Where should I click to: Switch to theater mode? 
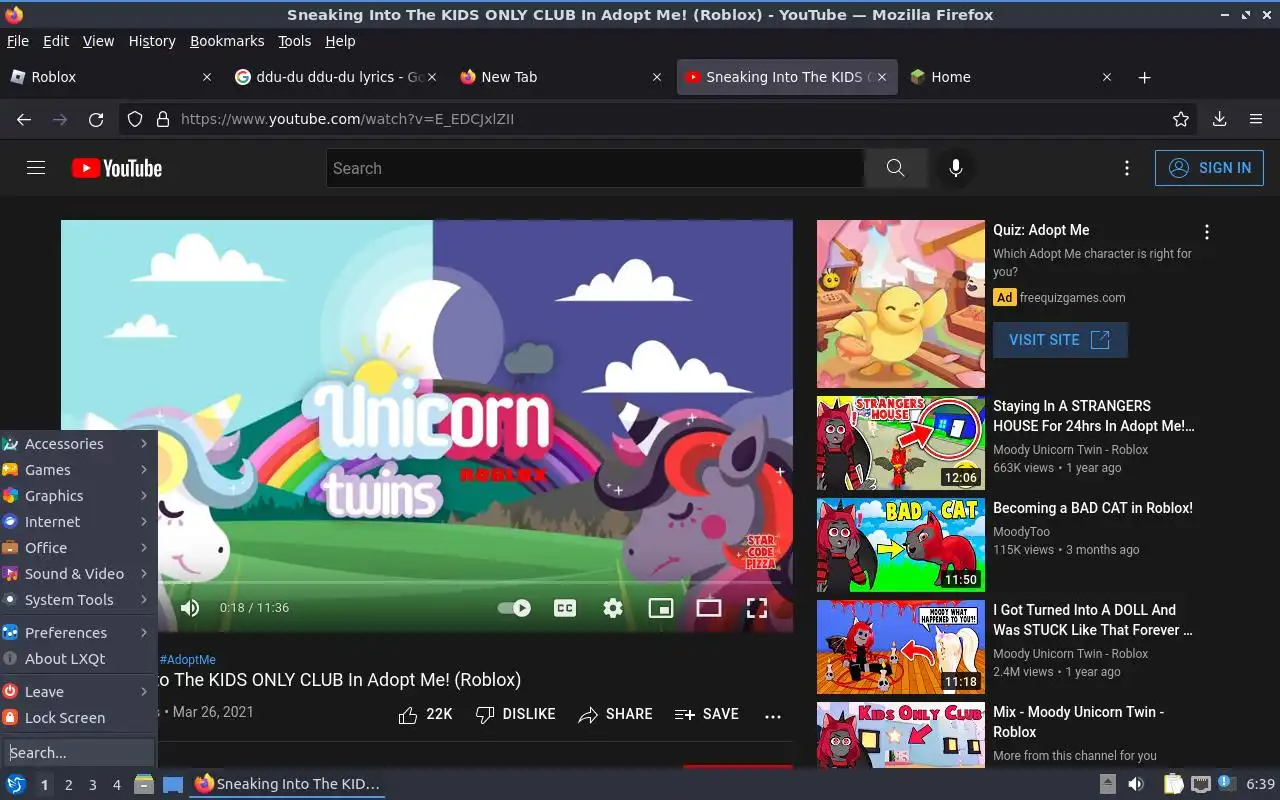click(x=709, y=608)
